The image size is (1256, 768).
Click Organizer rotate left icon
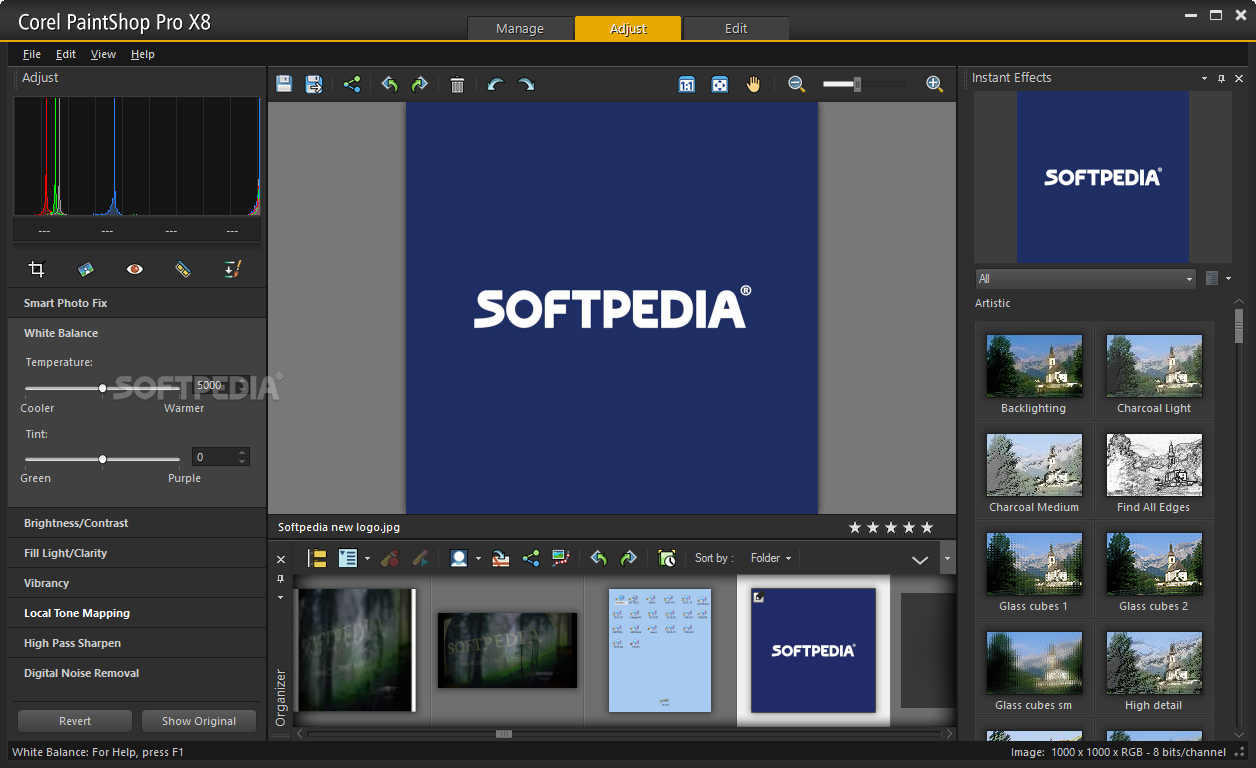point(598,558)
